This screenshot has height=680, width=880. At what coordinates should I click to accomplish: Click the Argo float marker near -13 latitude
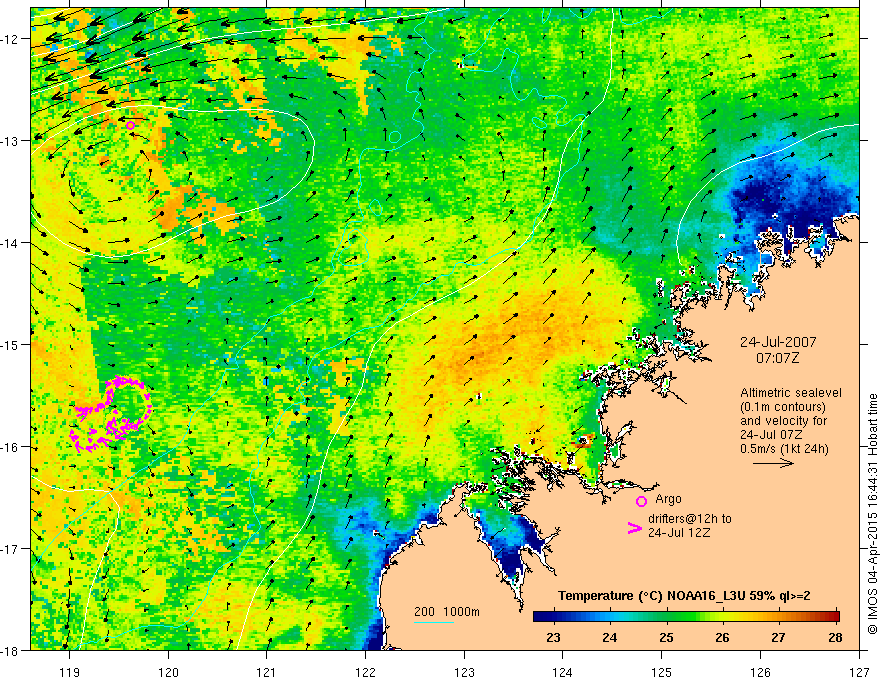130,126
